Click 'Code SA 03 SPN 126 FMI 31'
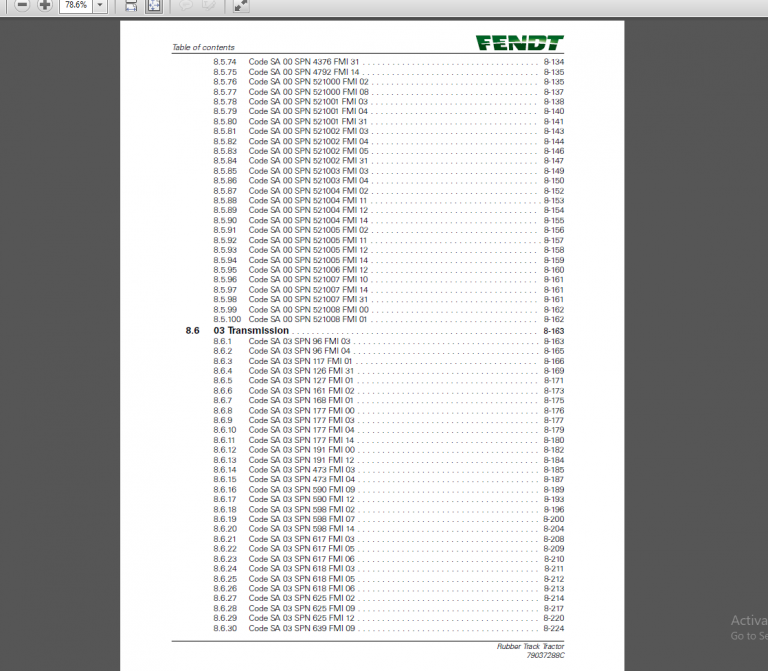Screen dimensions: 768x671 pos(301,371)
